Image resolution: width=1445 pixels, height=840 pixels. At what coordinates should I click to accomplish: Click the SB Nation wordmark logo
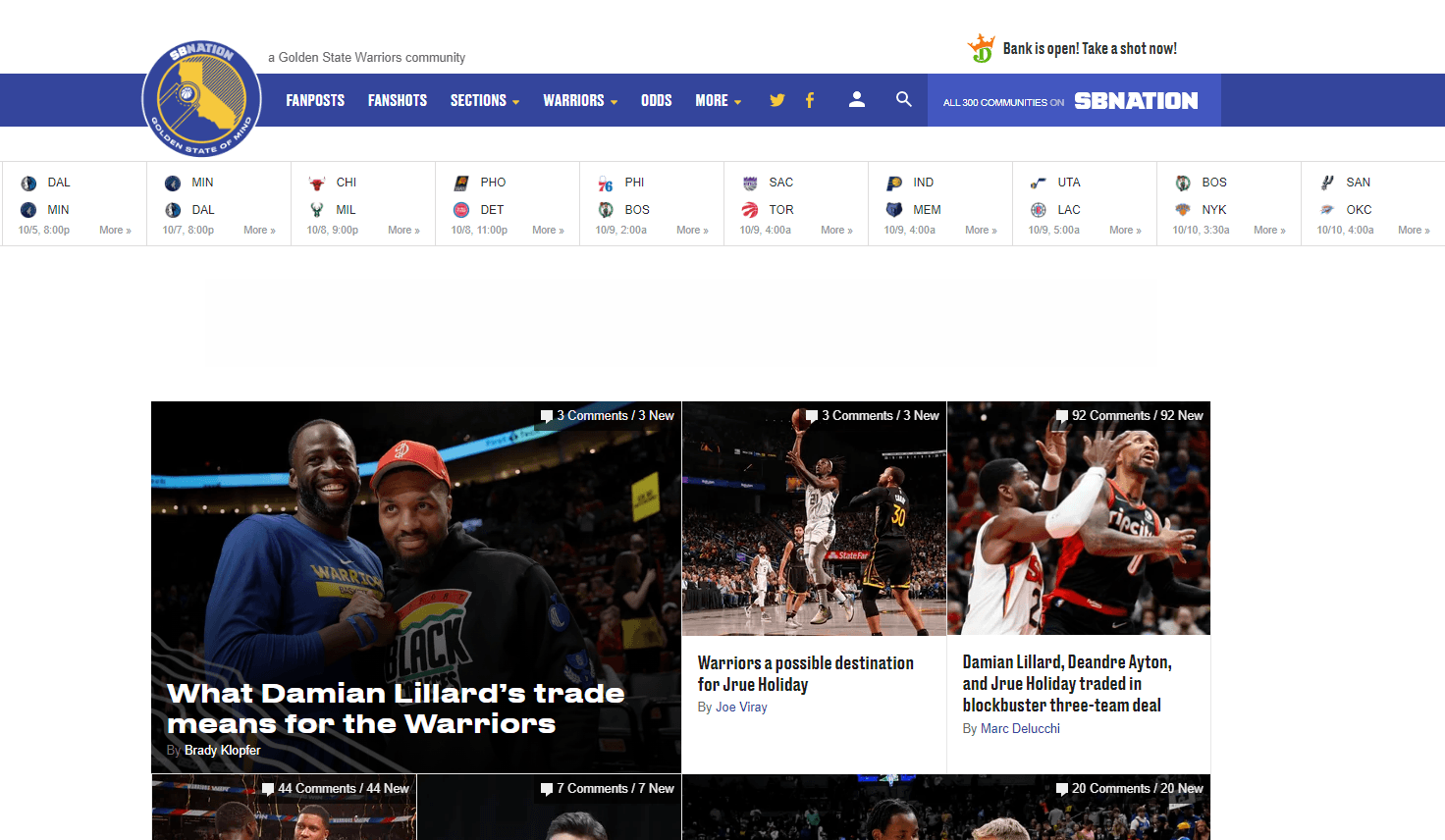[x=1136, y=101]
